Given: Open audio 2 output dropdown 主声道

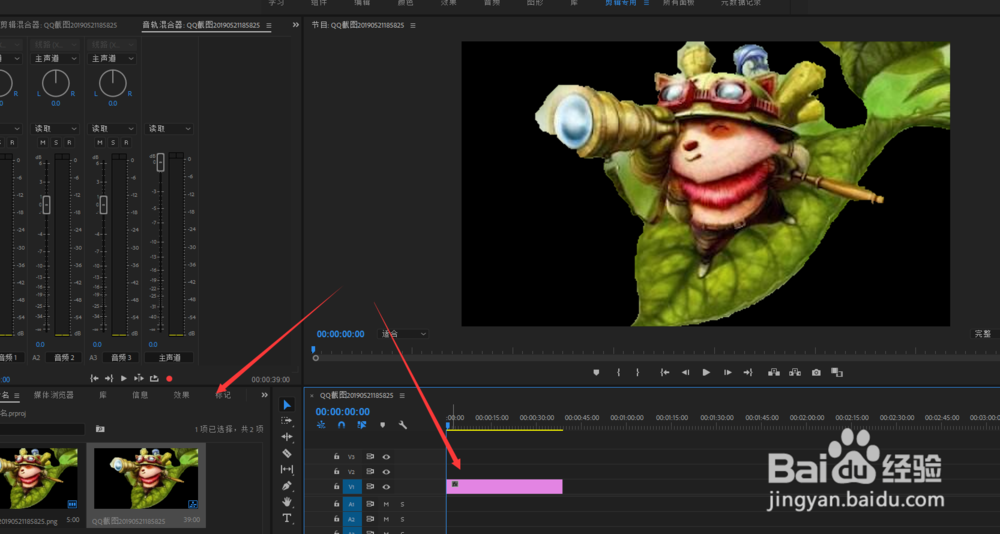Looking at the screenshot, I should click(55, 59).
